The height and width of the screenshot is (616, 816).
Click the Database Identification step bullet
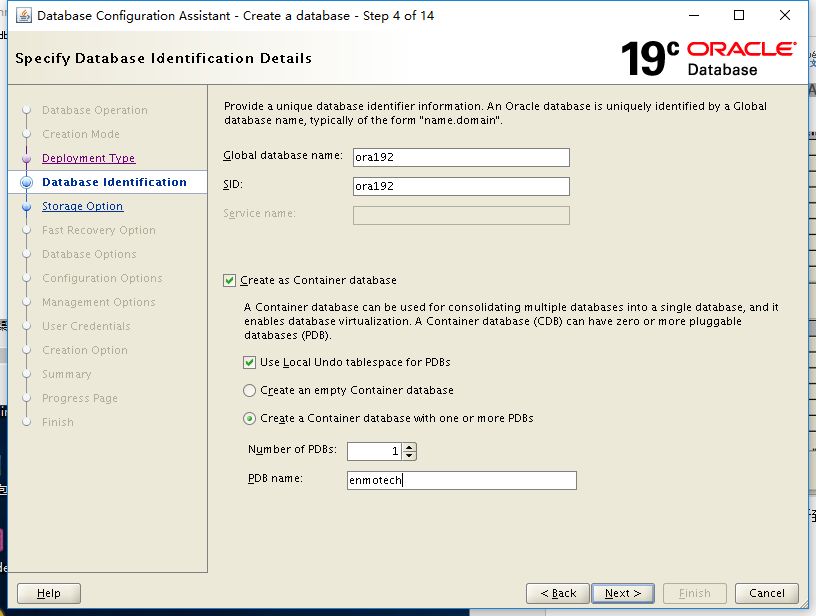point(27,182)
